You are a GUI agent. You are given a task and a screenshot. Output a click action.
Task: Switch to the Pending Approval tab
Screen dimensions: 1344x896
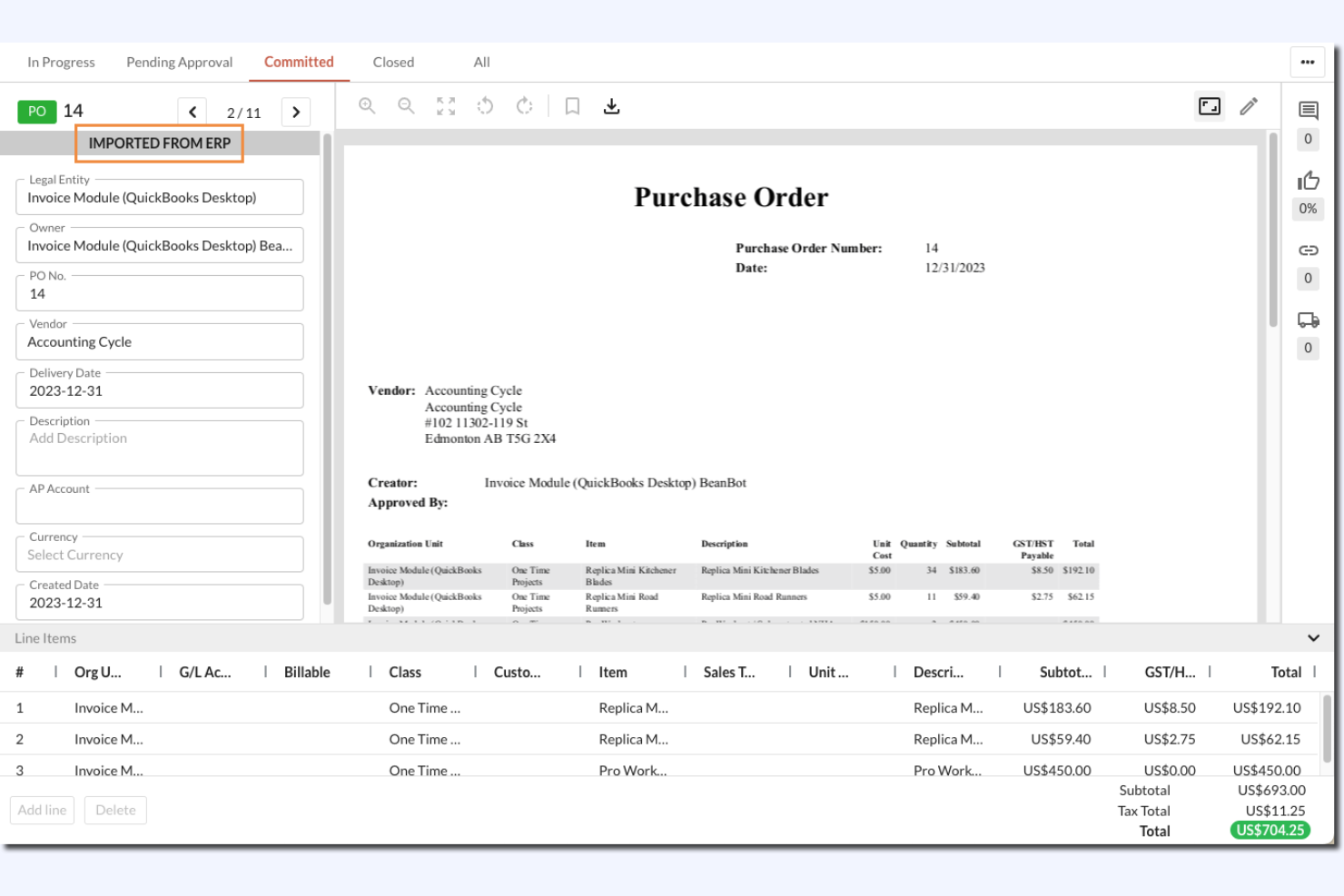(x=179, y=62)
